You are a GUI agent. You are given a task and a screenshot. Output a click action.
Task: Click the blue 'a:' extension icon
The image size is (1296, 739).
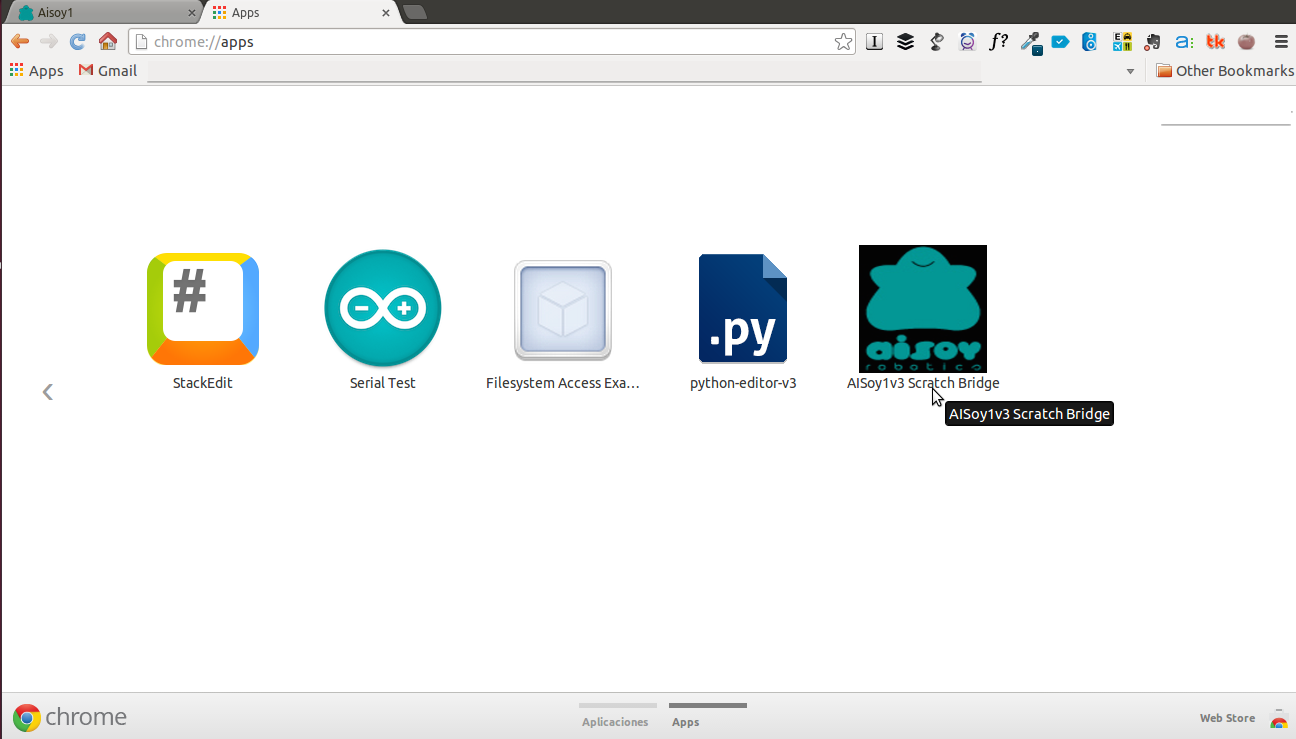1184,42
